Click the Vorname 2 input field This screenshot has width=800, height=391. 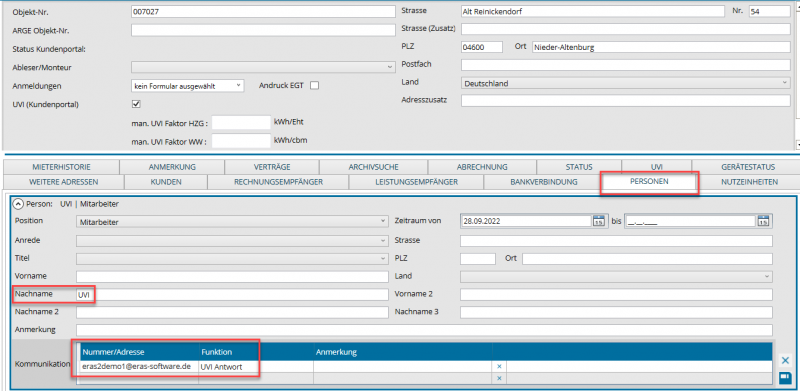point(616,295)
